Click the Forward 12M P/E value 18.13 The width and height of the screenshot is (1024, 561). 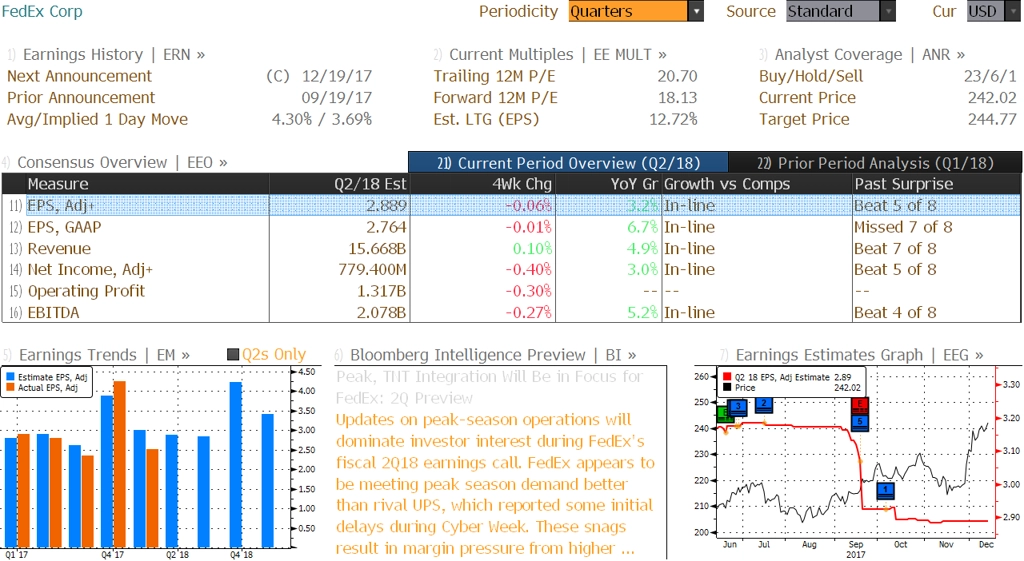[677, 97]
